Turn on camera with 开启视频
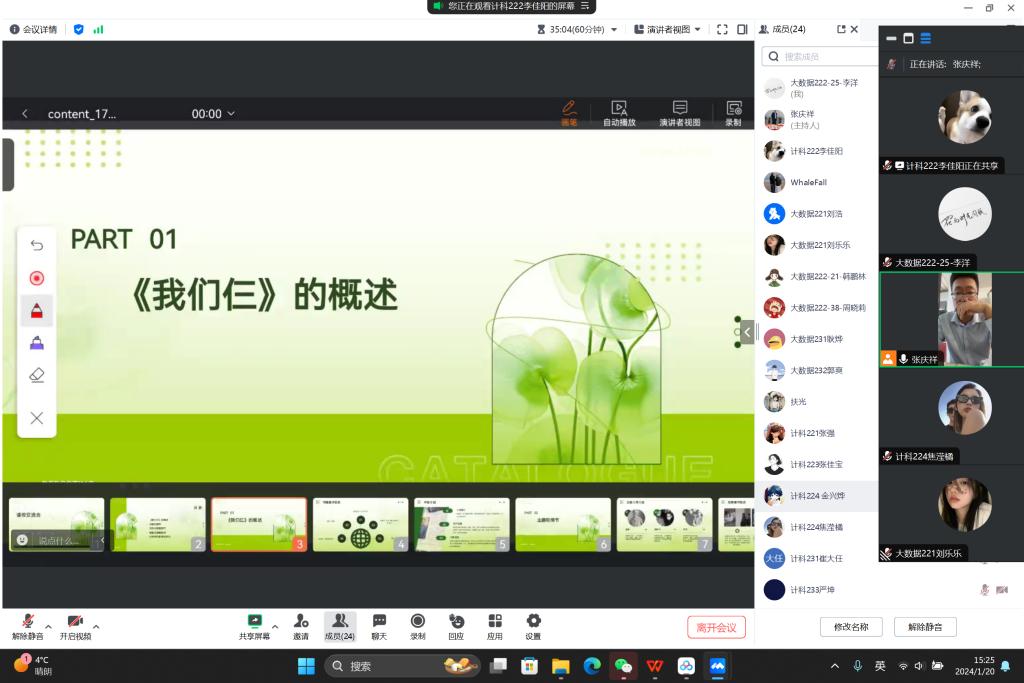 [75, 626]
